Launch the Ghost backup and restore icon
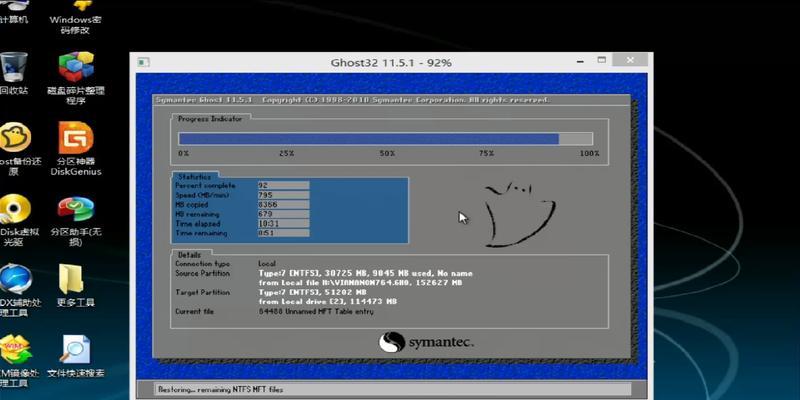This screenshot has width=800, height=400. (14, 148)
